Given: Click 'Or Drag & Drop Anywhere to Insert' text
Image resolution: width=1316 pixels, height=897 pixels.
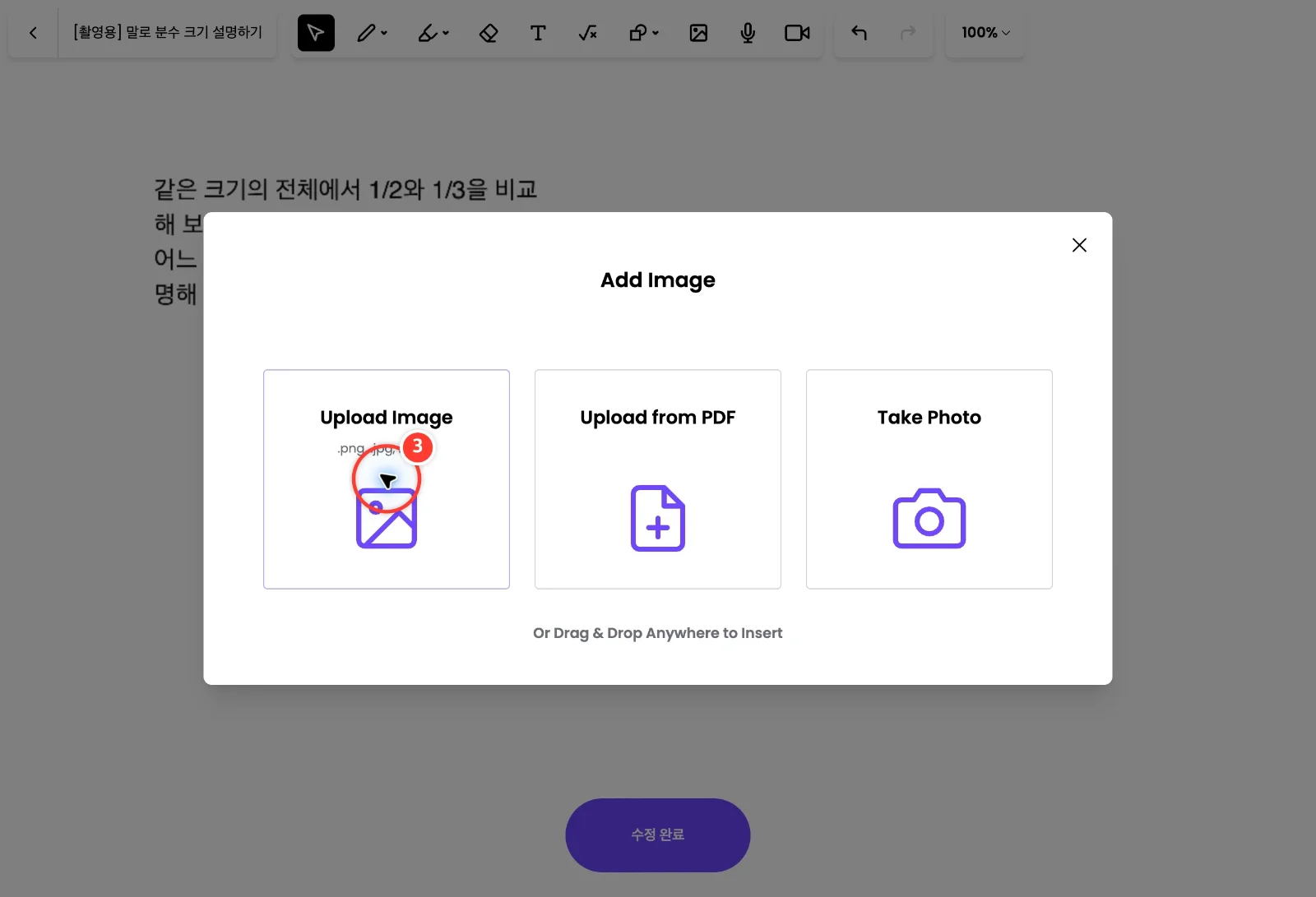Looking at the screenshot, I should point(658,633).
